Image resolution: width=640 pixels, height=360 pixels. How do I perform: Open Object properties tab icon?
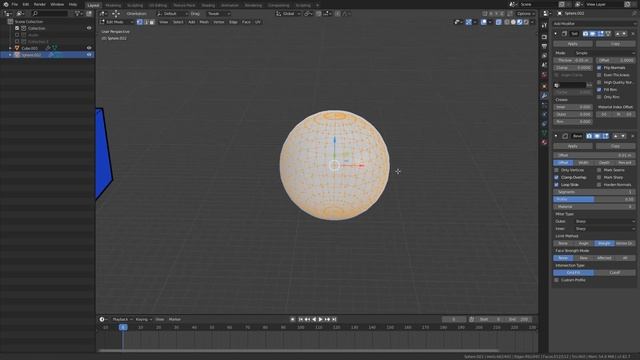tap(544, 86)
